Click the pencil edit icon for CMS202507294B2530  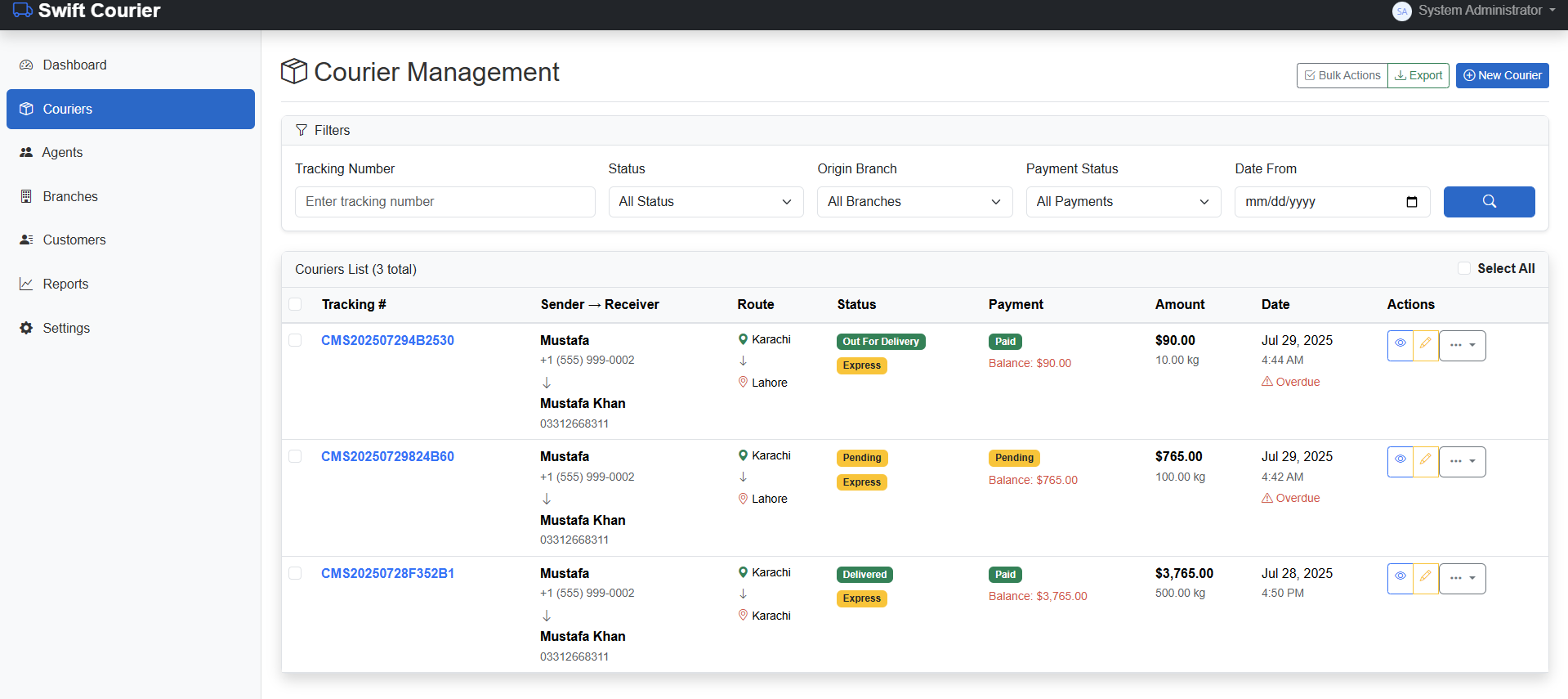(x=1426, y=345)
